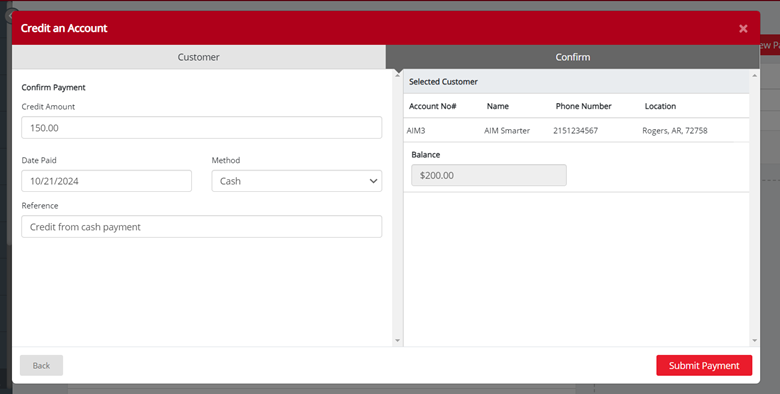Screen dimensions: 780x394
Task: Click the Reference text field
Action: [x=201, y=227]
